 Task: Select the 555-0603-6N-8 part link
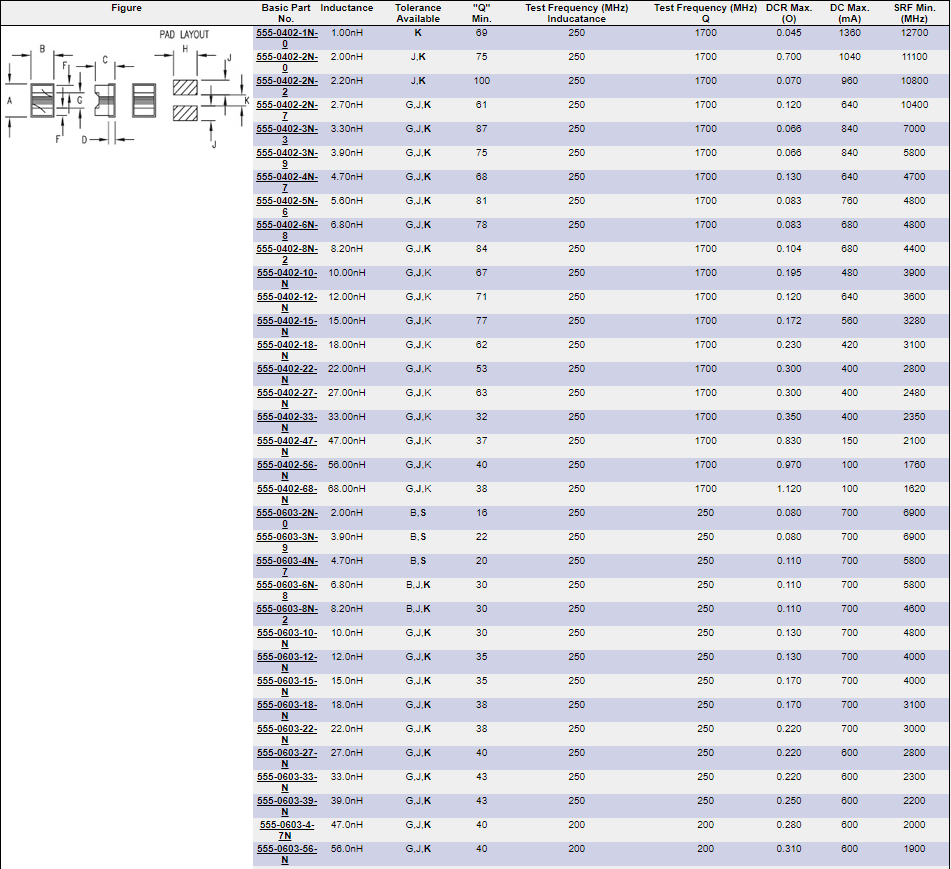[x=286, y=585]
